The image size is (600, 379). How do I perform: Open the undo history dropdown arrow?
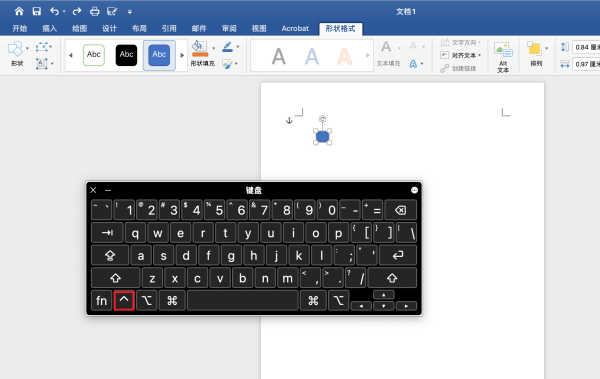(x=64, y=12)
